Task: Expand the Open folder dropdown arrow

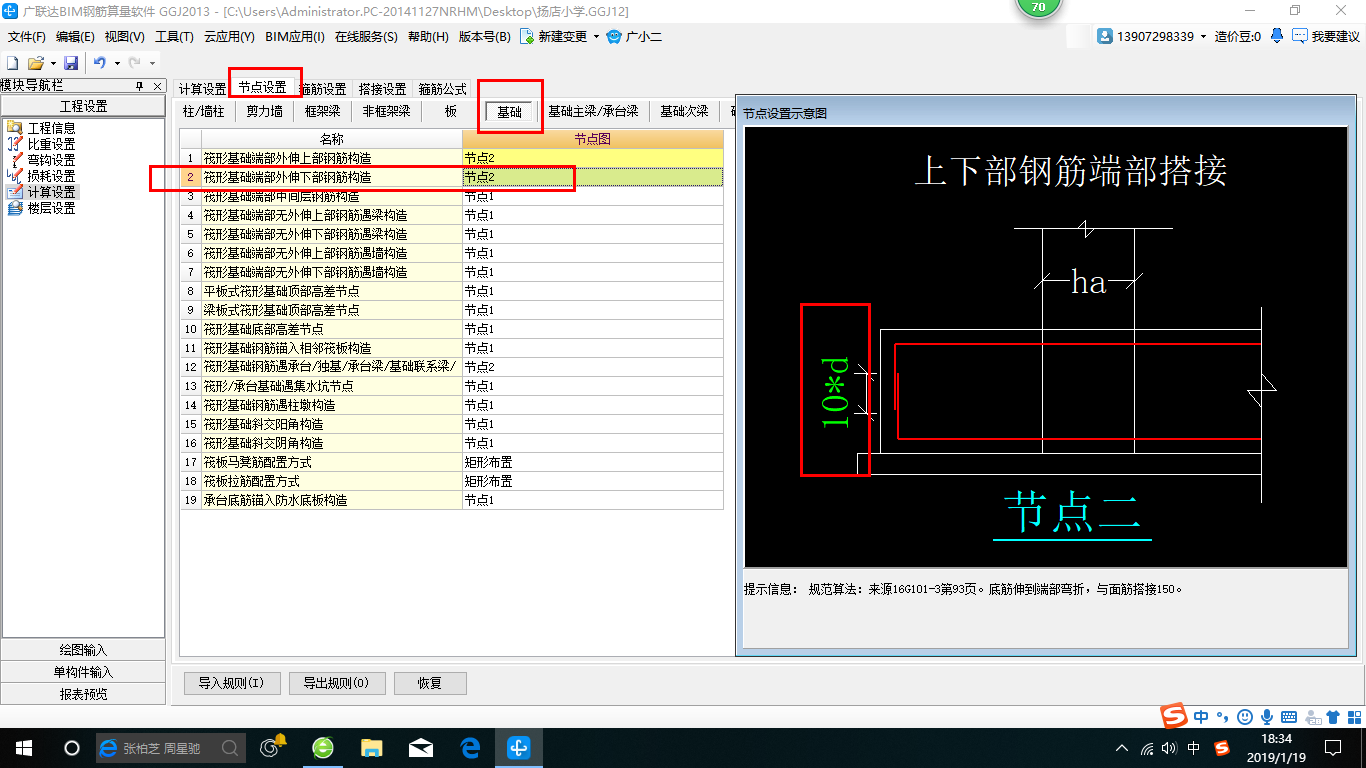Action: point(52,63)
